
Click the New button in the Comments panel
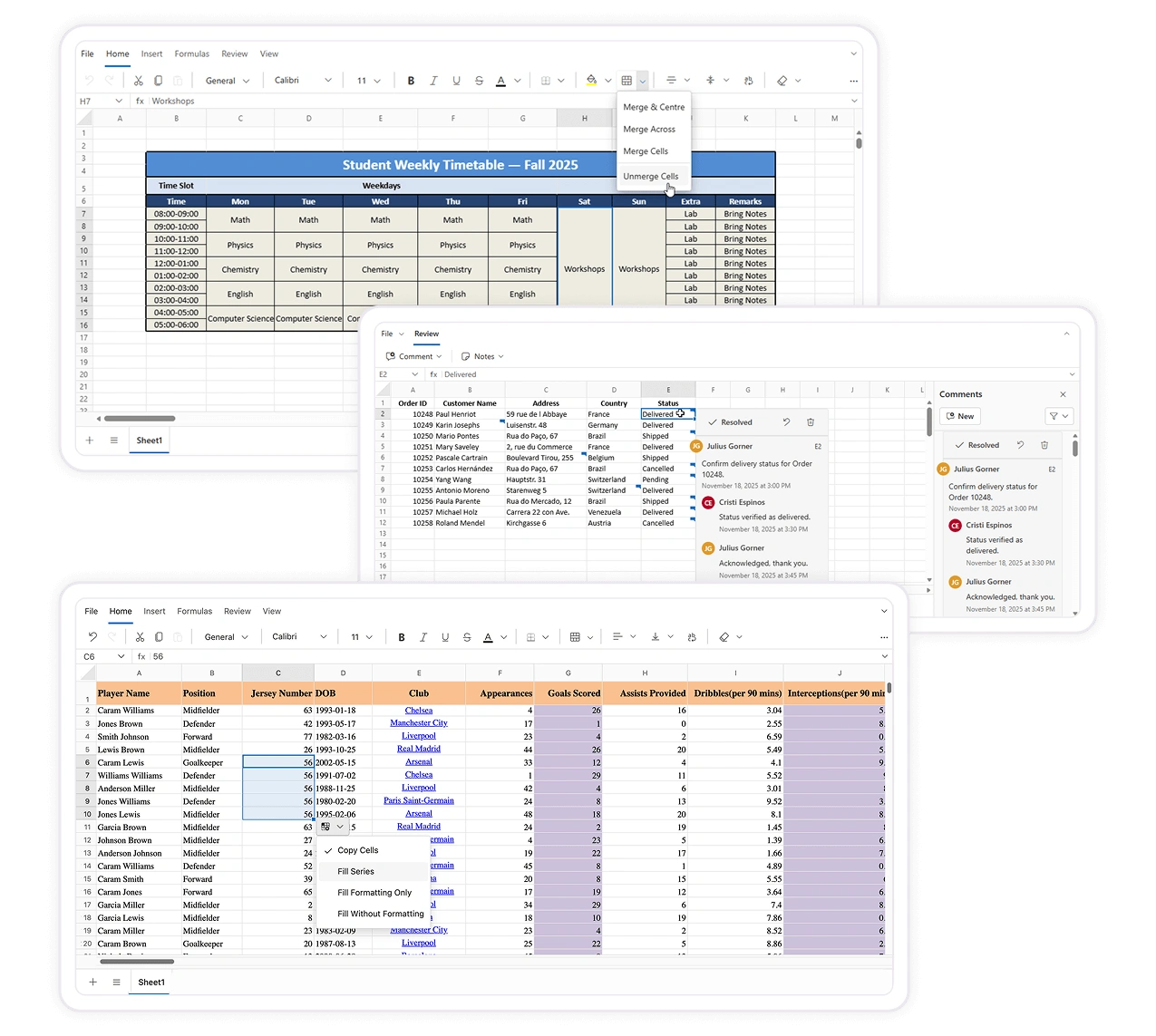pos(960,415)
